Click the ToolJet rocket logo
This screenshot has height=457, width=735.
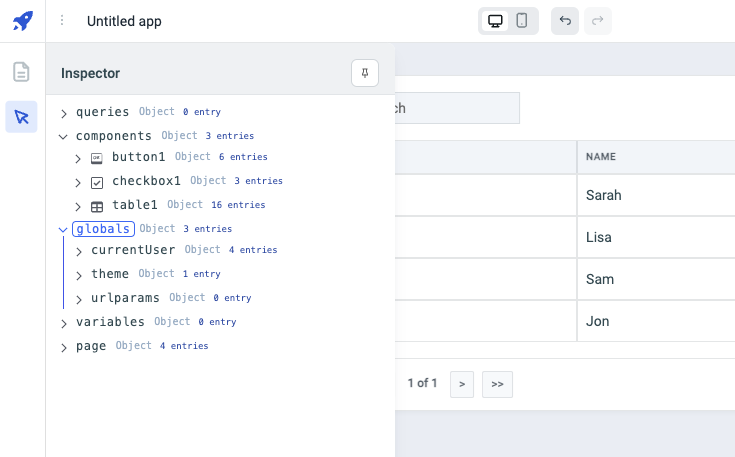point(22,21)
